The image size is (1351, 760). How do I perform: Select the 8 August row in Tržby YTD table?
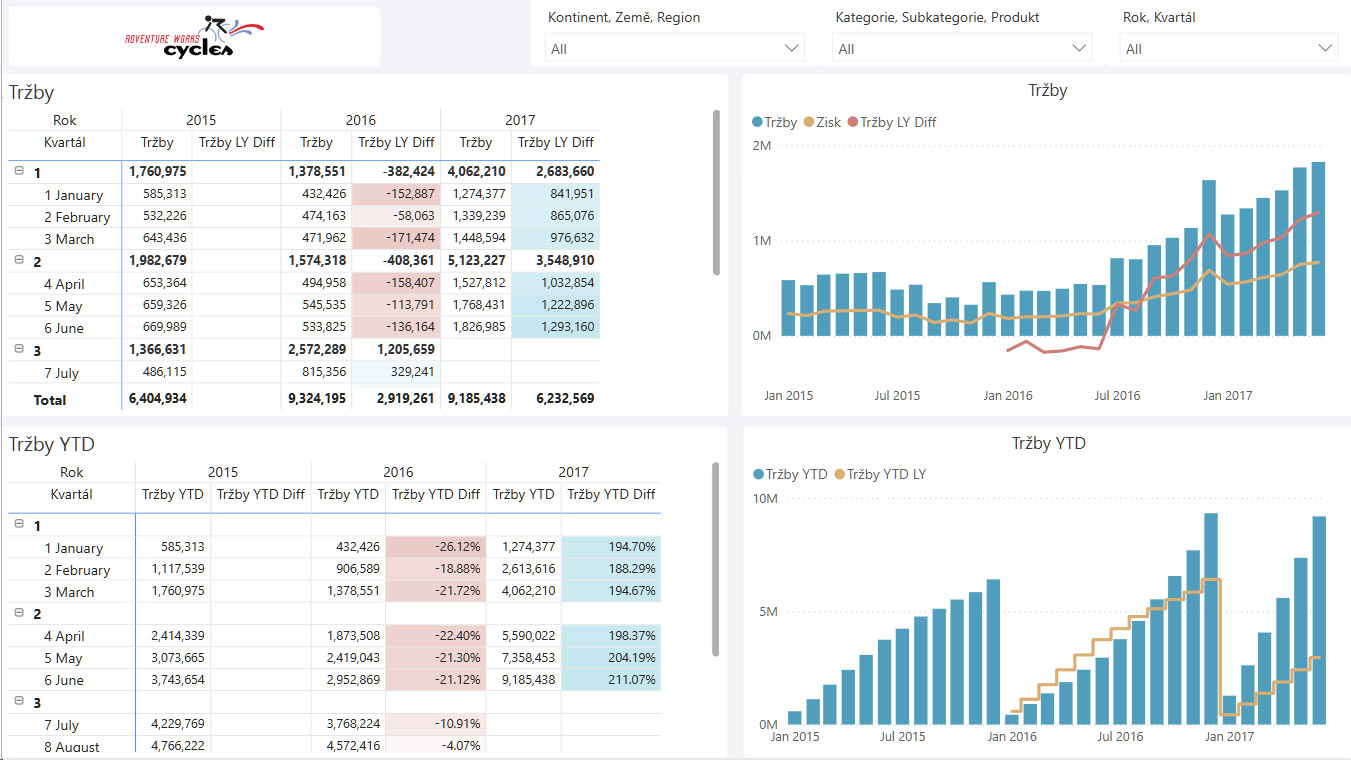334,746
